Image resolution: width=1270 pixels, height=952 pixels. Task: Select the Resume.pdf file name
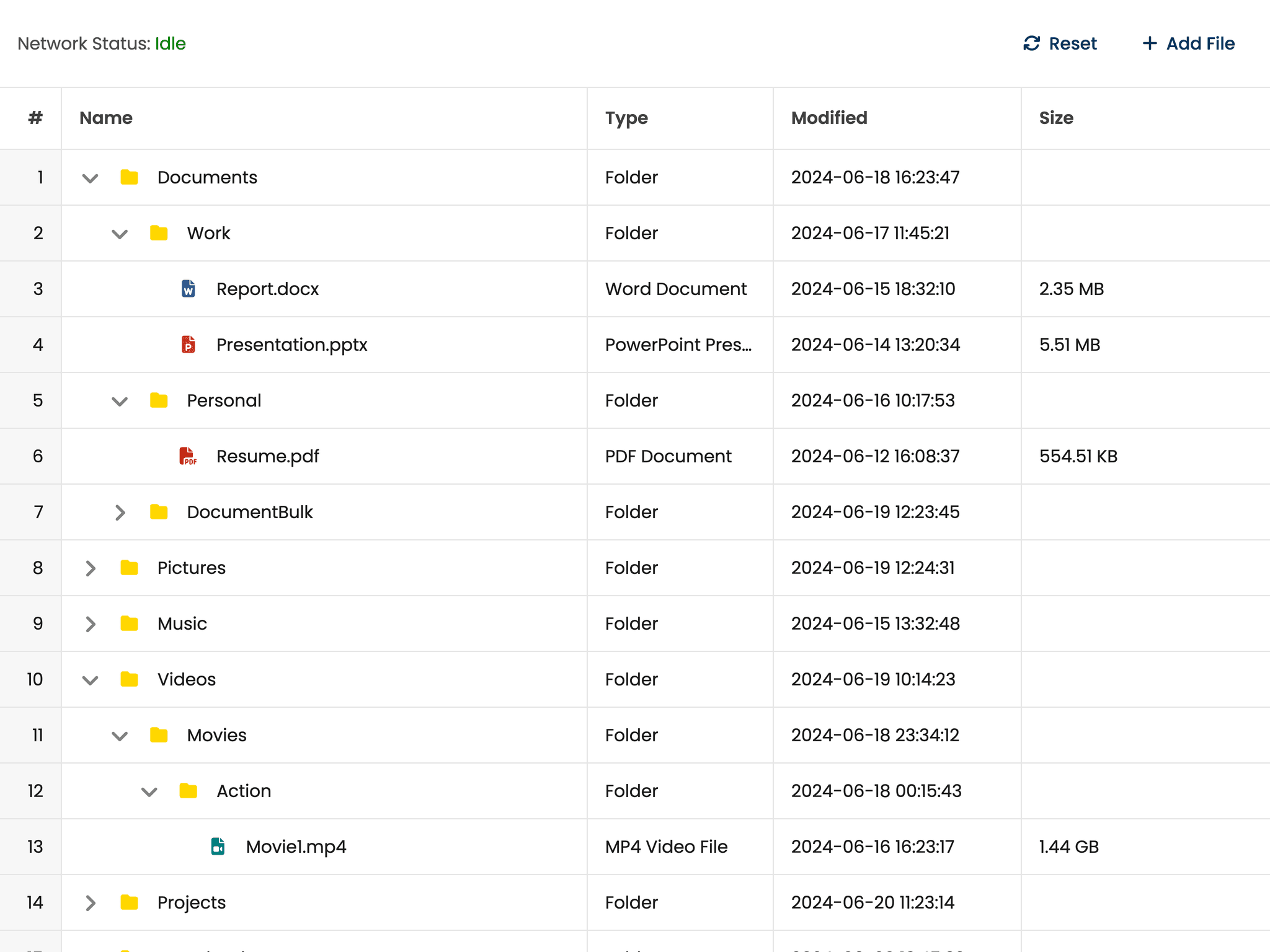pos(267,456)
